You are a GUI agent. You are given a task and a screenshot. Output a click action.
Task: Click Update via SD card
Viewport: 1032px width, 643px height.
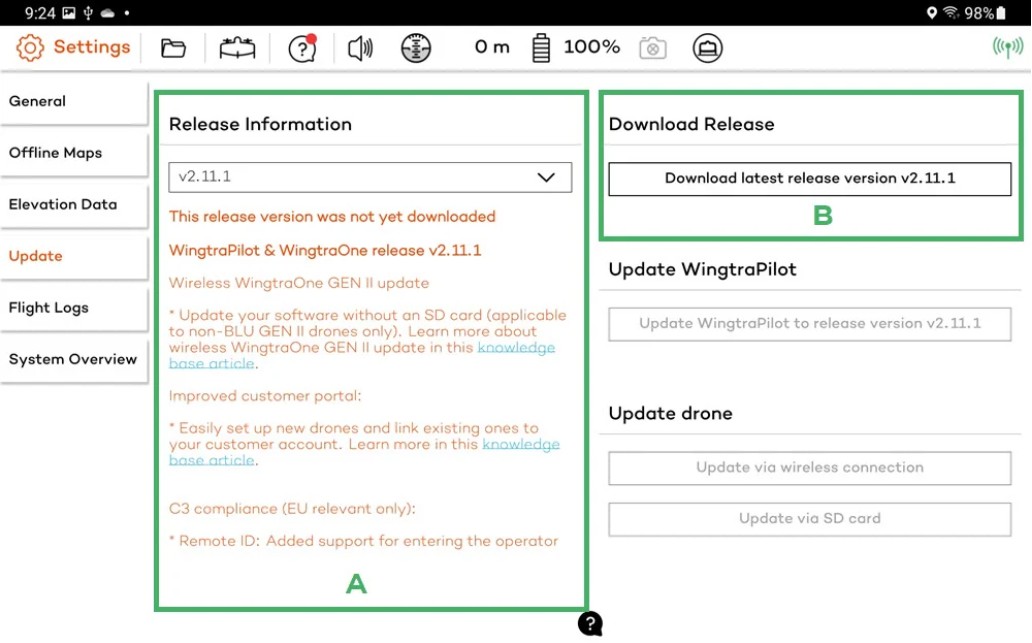coord(810,519)
